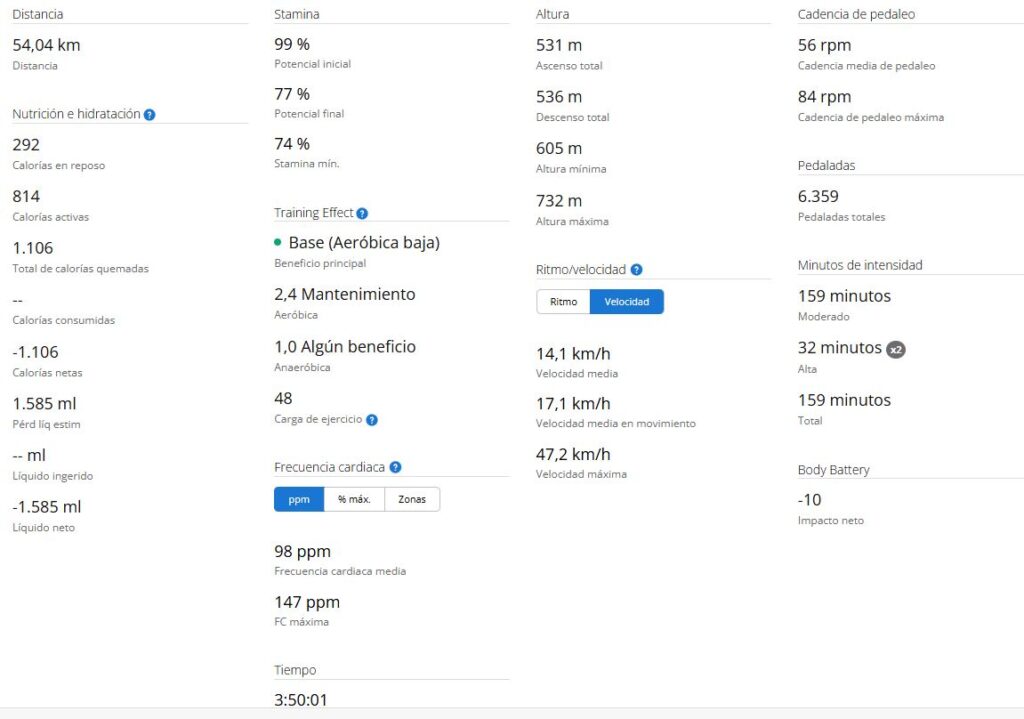Click the x2 badge beside 32 minutos

[x=896, y=349]
